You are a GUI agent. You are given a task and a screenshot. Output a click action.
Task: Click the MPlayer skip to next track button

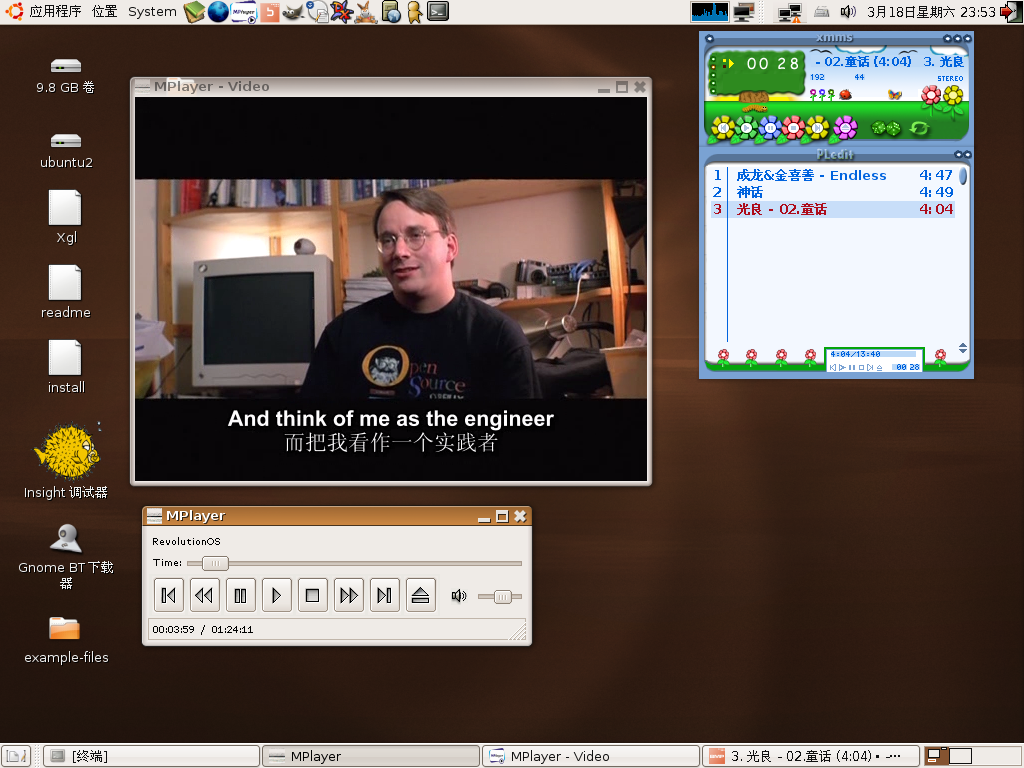coord(384,595)
